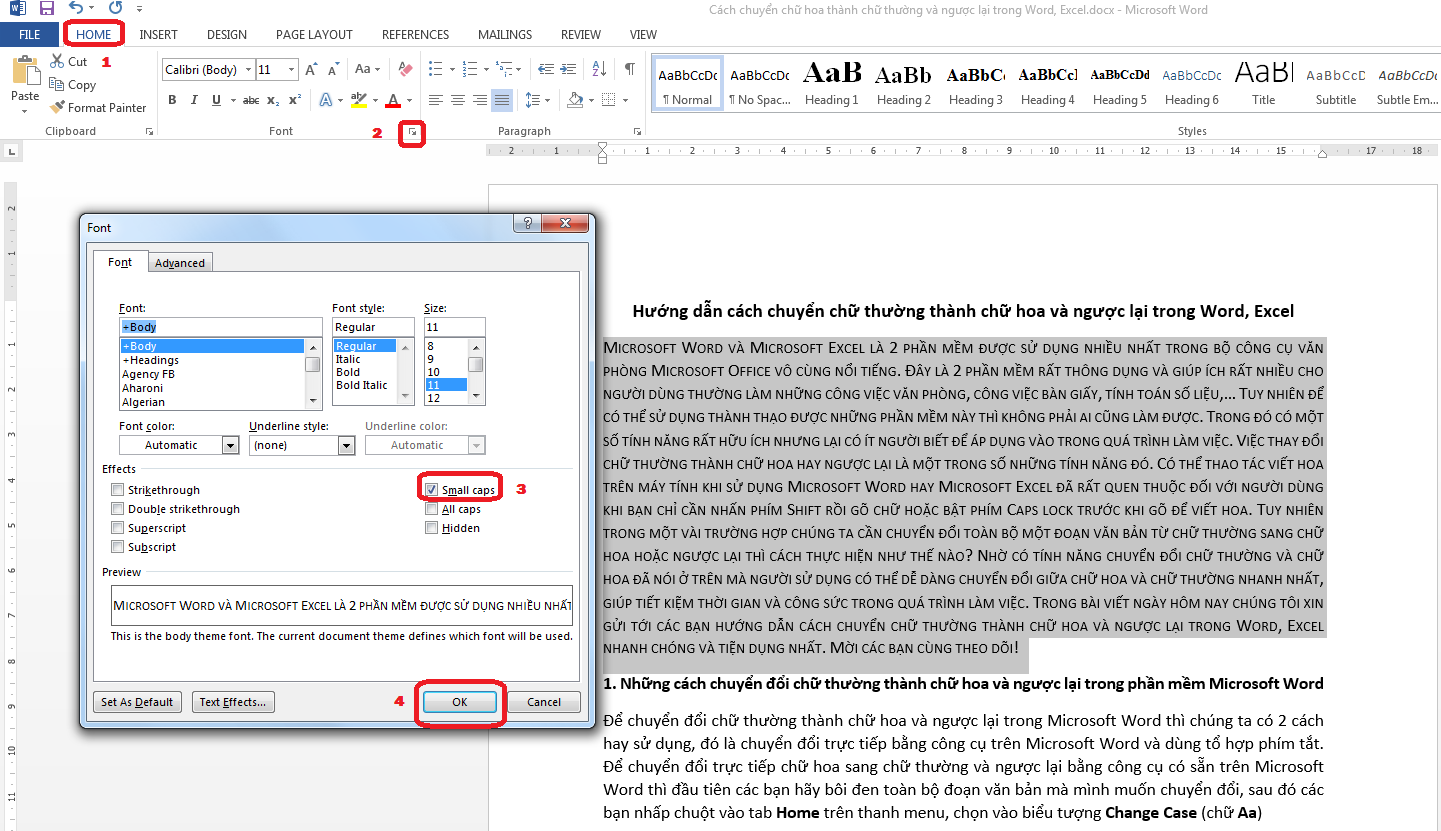Enable the All caps checkbox
1441x831 pixels.
431,508
